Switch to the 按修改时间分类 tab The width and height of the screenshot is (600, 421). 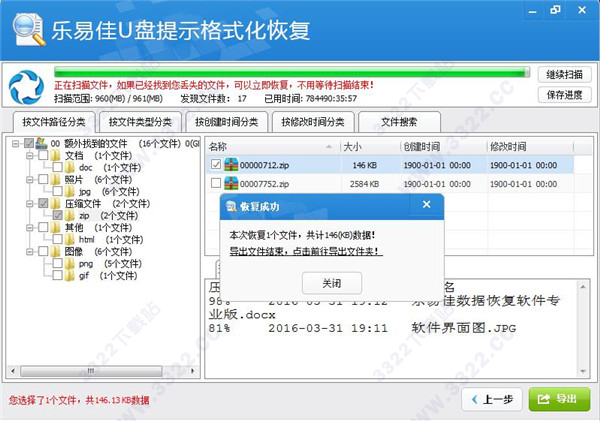(313, 122)
